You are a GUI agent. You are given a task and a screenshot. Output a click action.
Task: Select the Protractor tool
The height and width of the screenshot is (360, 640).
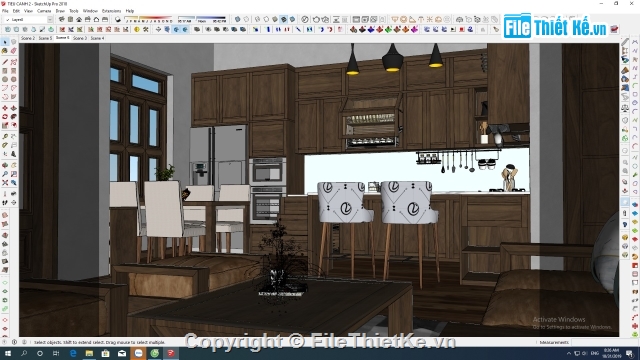pos(5,145)
